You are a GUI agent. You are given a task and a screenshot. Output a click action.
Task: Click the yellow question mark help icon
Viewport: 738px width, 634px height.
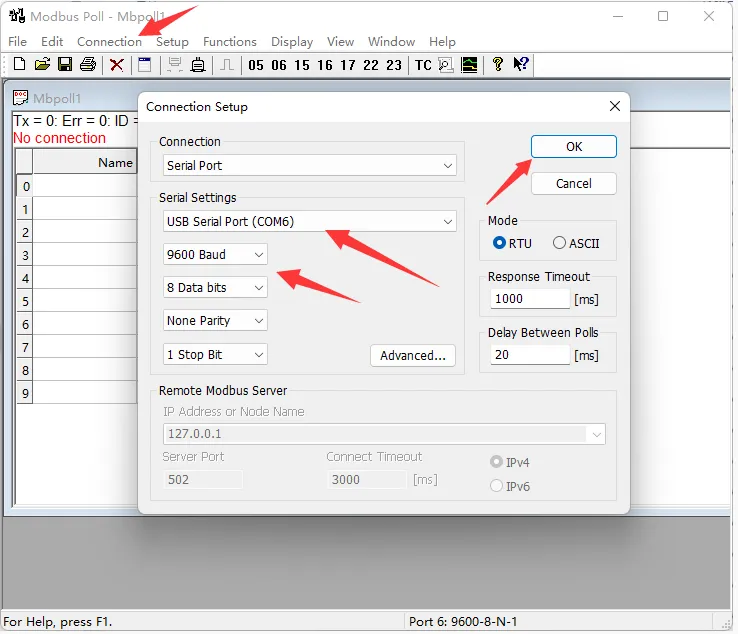(498, 65)
